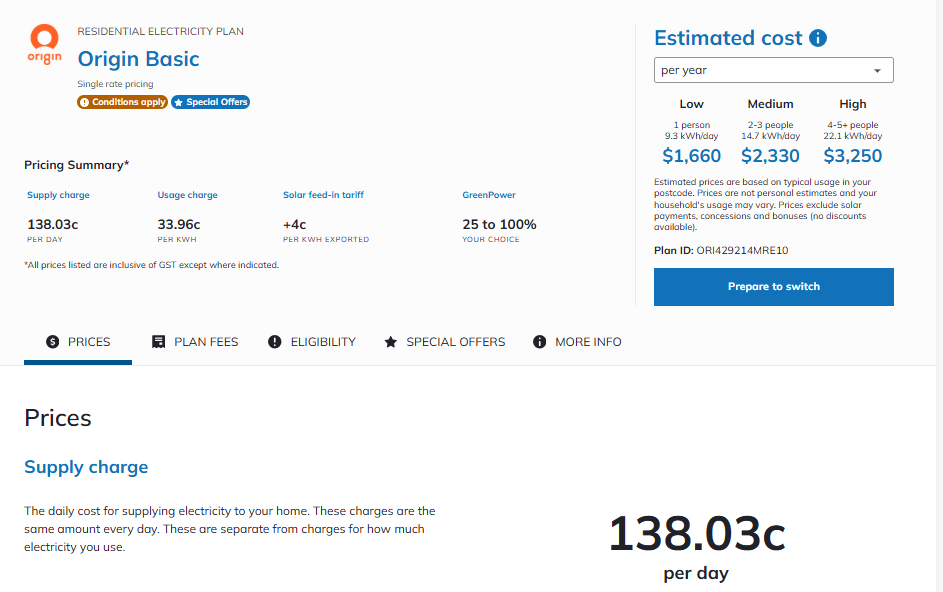Click the Prepare to switch button
This screenshot has height=592, width=943.
(x=773, y=287)
